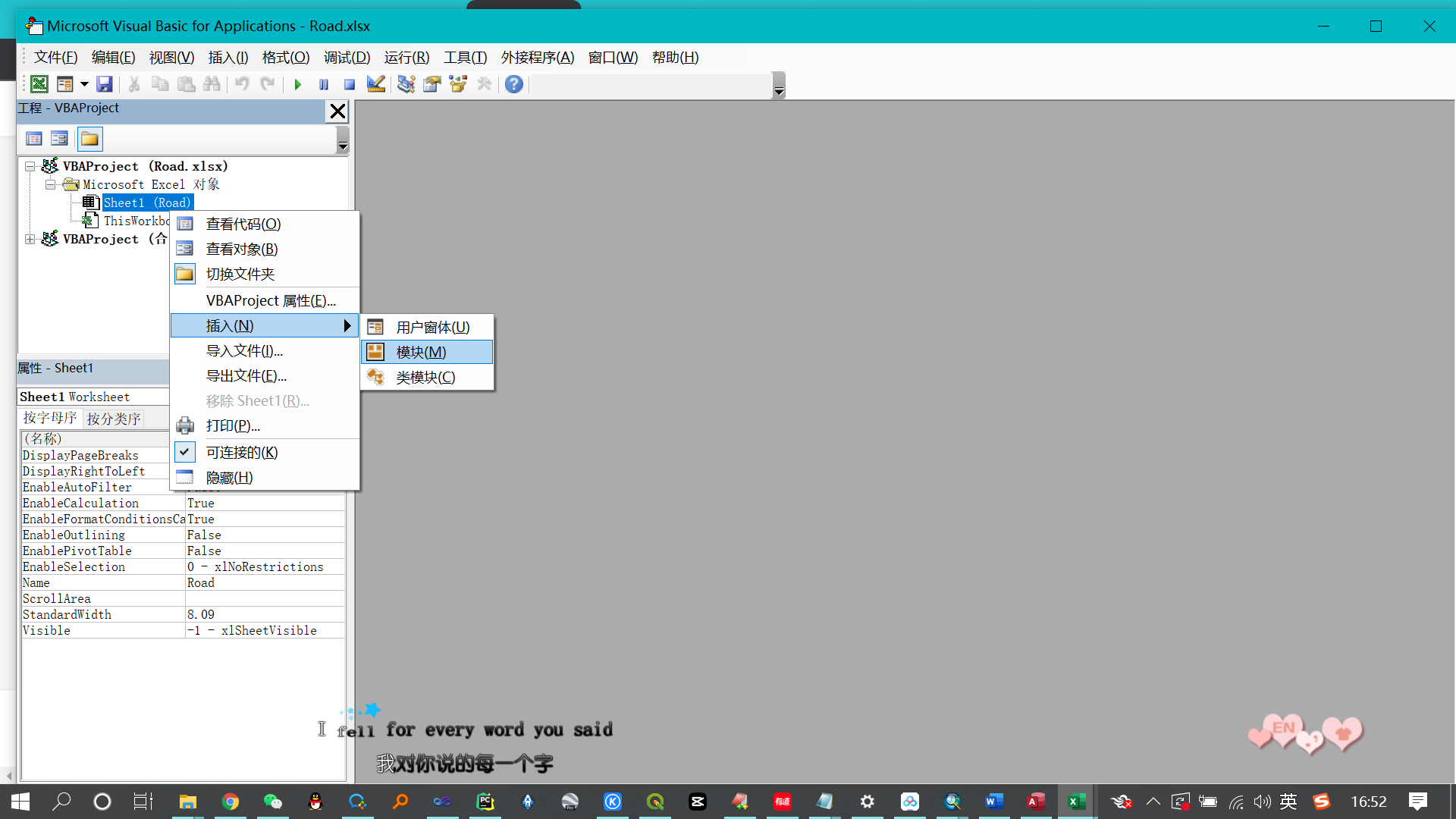
Task: Click the View Microsoft Excel toolbar icon
Action: click(x=39, y=84)
